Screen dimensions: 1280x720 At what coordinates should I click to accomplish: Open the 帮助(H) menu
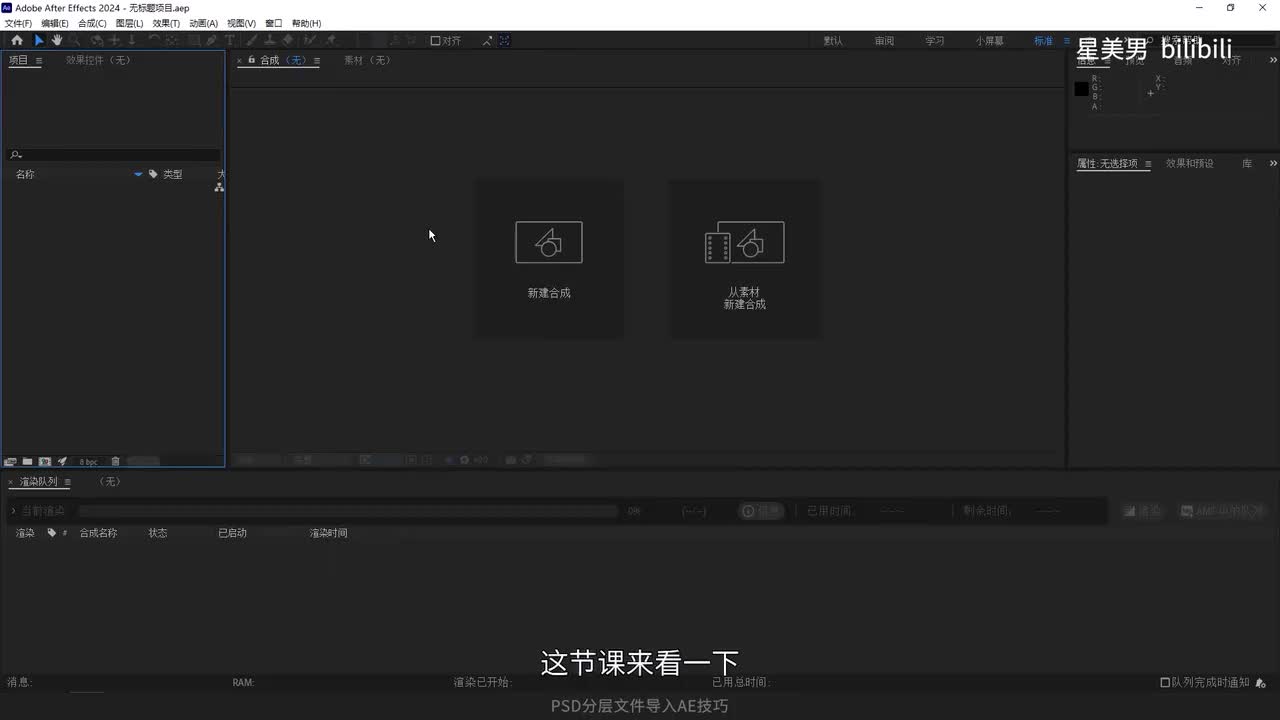pos(306,23)
